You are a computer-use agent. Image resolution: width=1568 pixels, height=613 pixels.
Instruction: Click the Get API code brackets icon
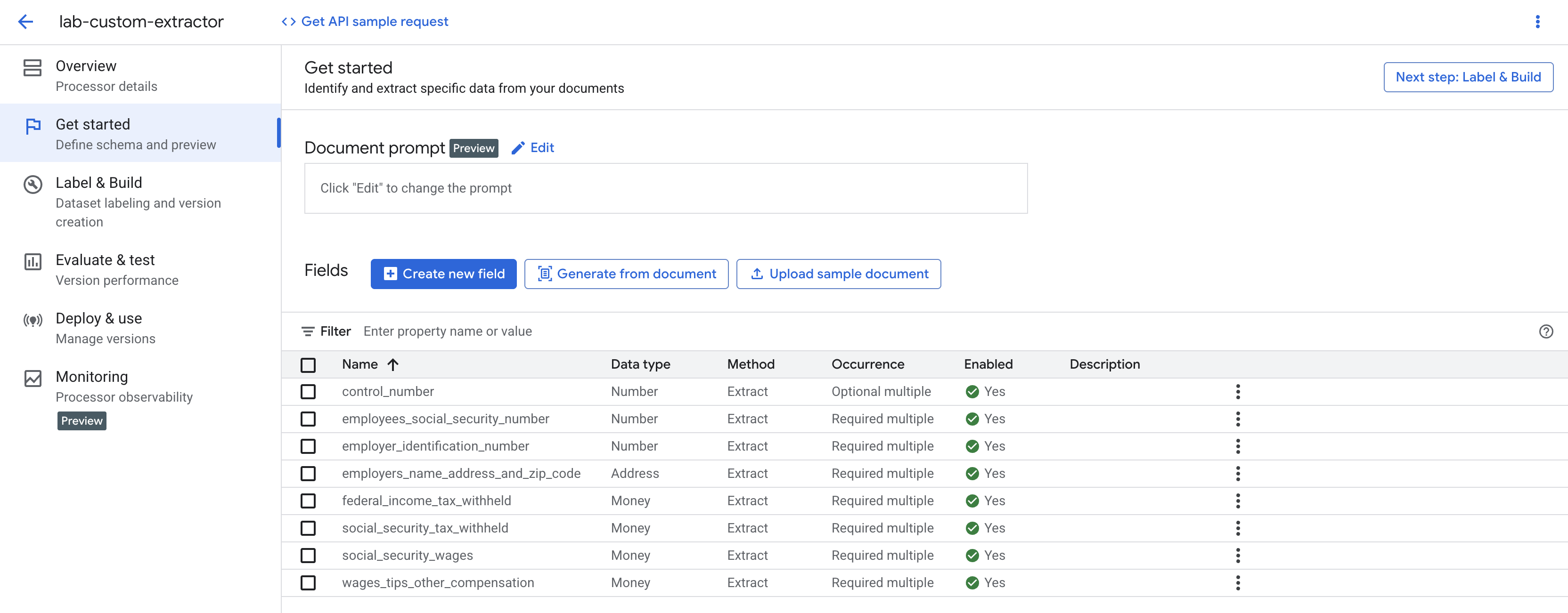point(288,22)
